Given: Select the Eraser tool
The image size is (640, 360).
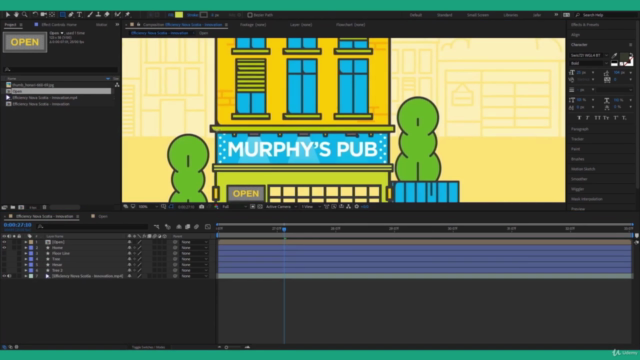Looking at the screenshot, I should click(x=107, y=15).
